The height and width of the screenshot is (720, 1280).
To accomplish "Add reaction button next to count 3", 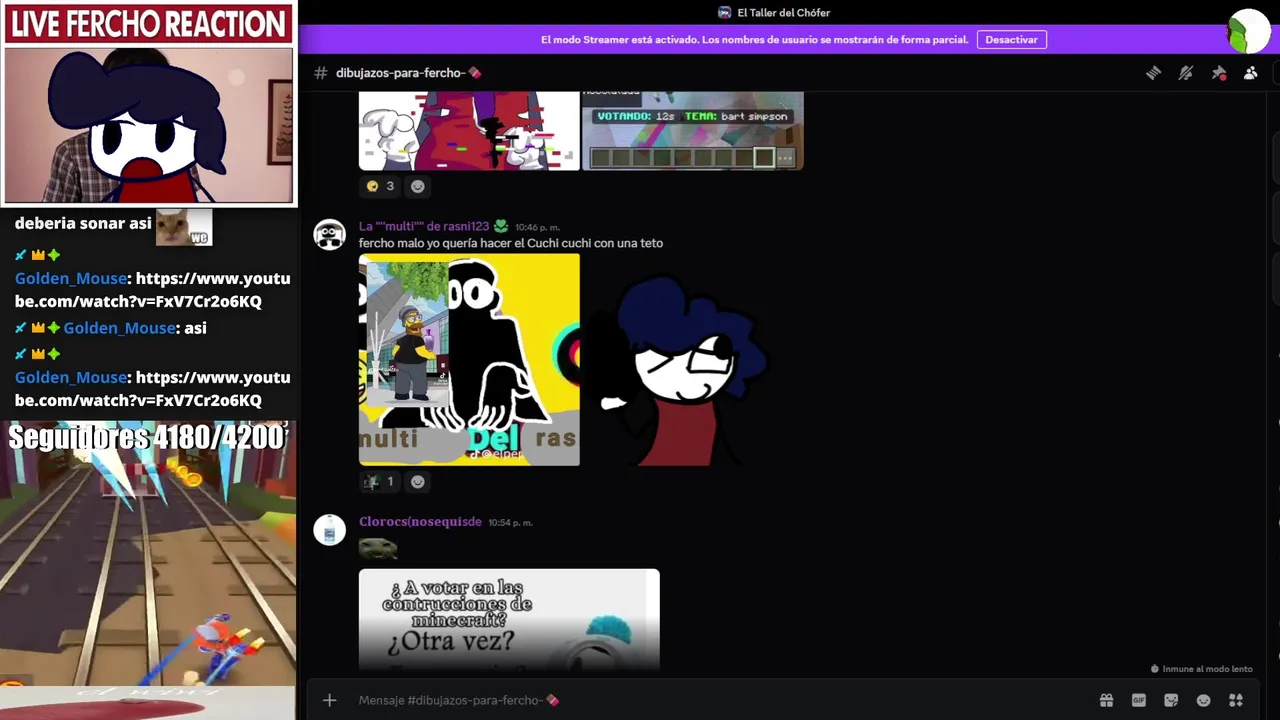I will click(418, 186).
